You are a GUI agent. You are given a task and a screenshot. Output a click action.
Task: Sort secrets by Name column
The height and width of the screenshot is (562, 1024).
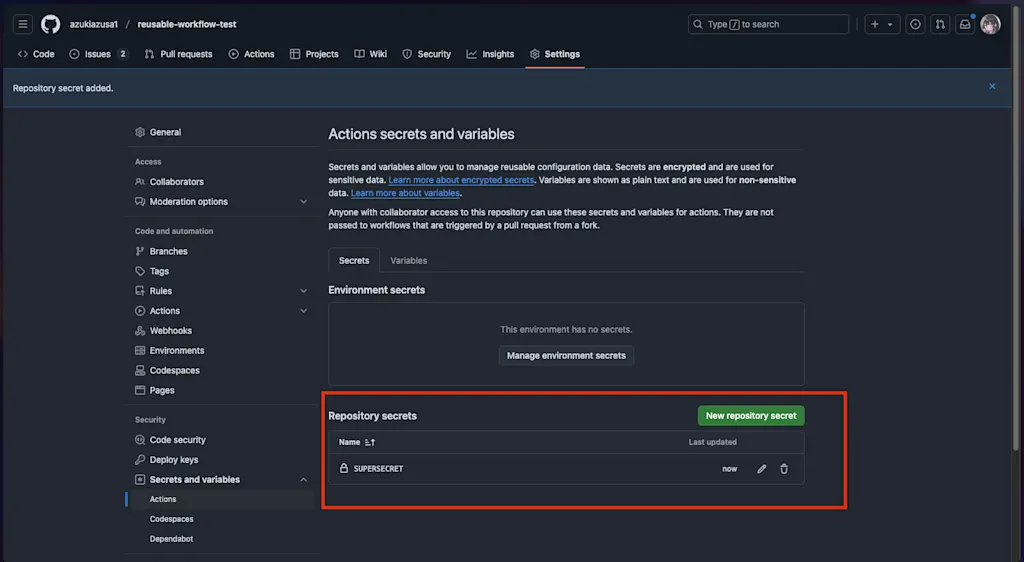pos(357,442)
